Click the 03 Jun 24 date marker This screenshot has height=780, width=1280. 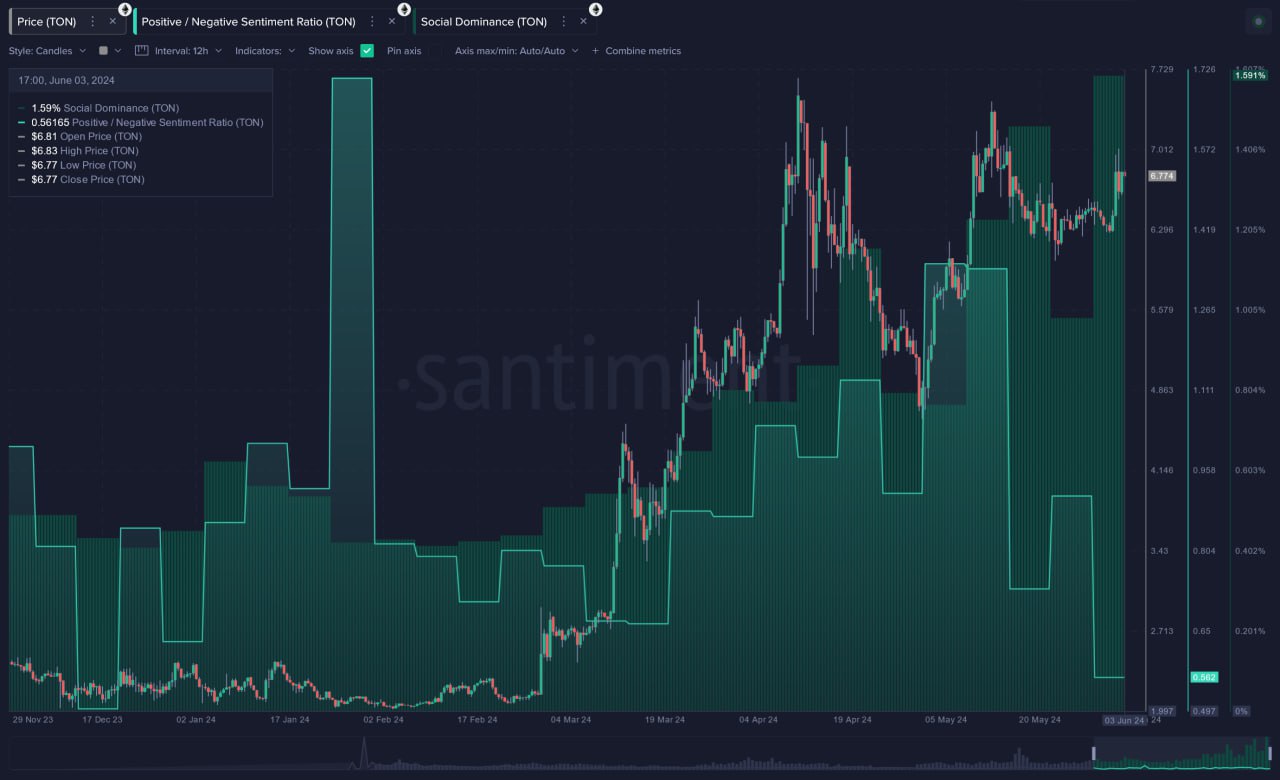tap(1124, 720)
